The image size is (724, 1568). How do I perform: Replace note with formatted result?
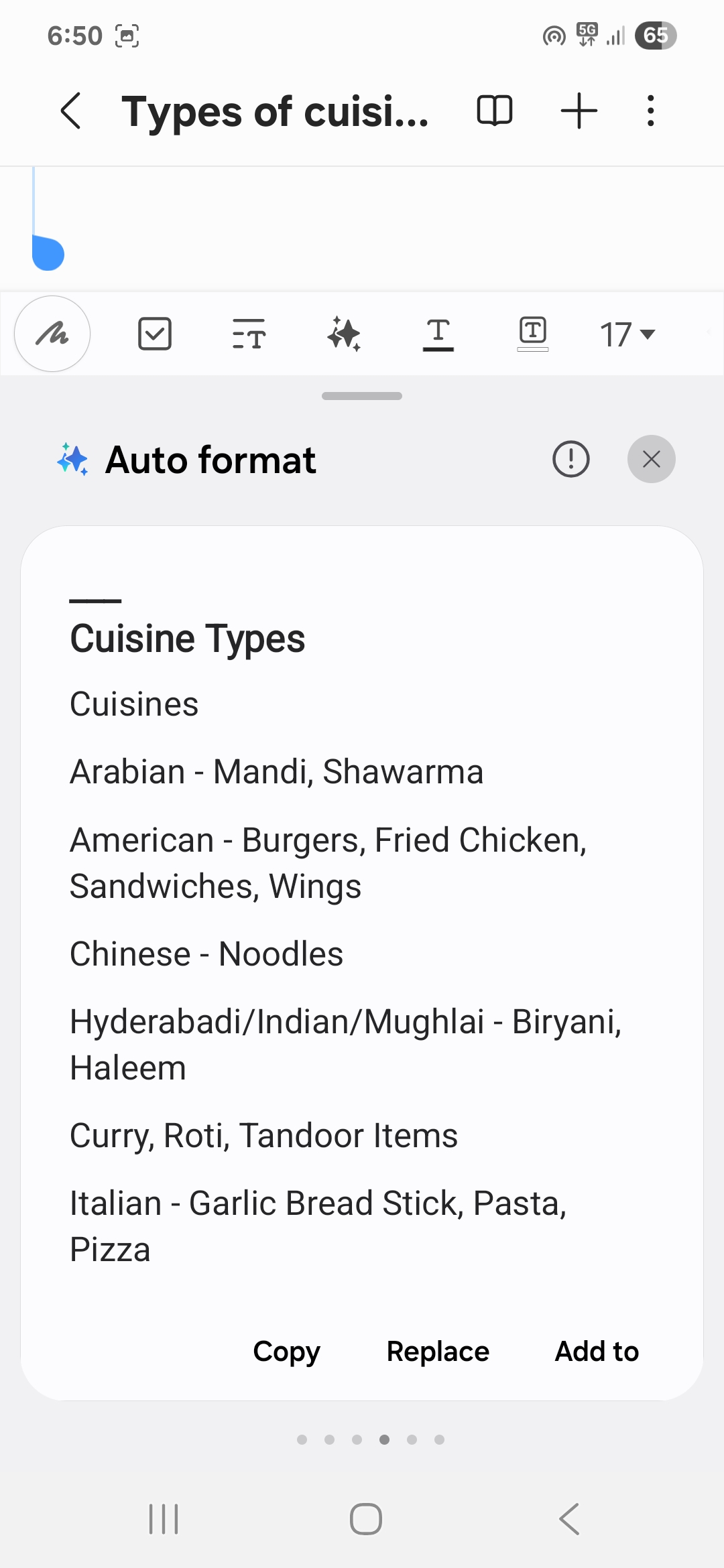[x=438, y=1352]
